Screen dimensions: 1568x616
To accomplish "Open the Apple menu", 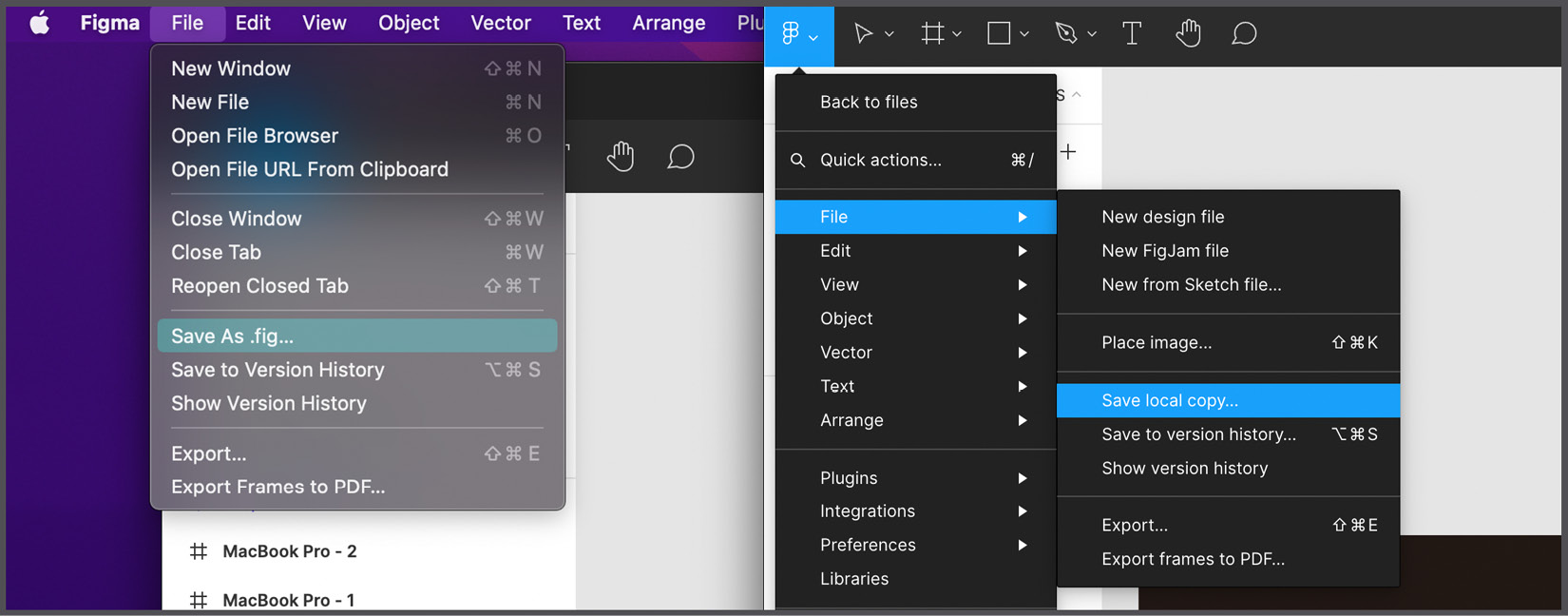I will click(x=39, y=23).
